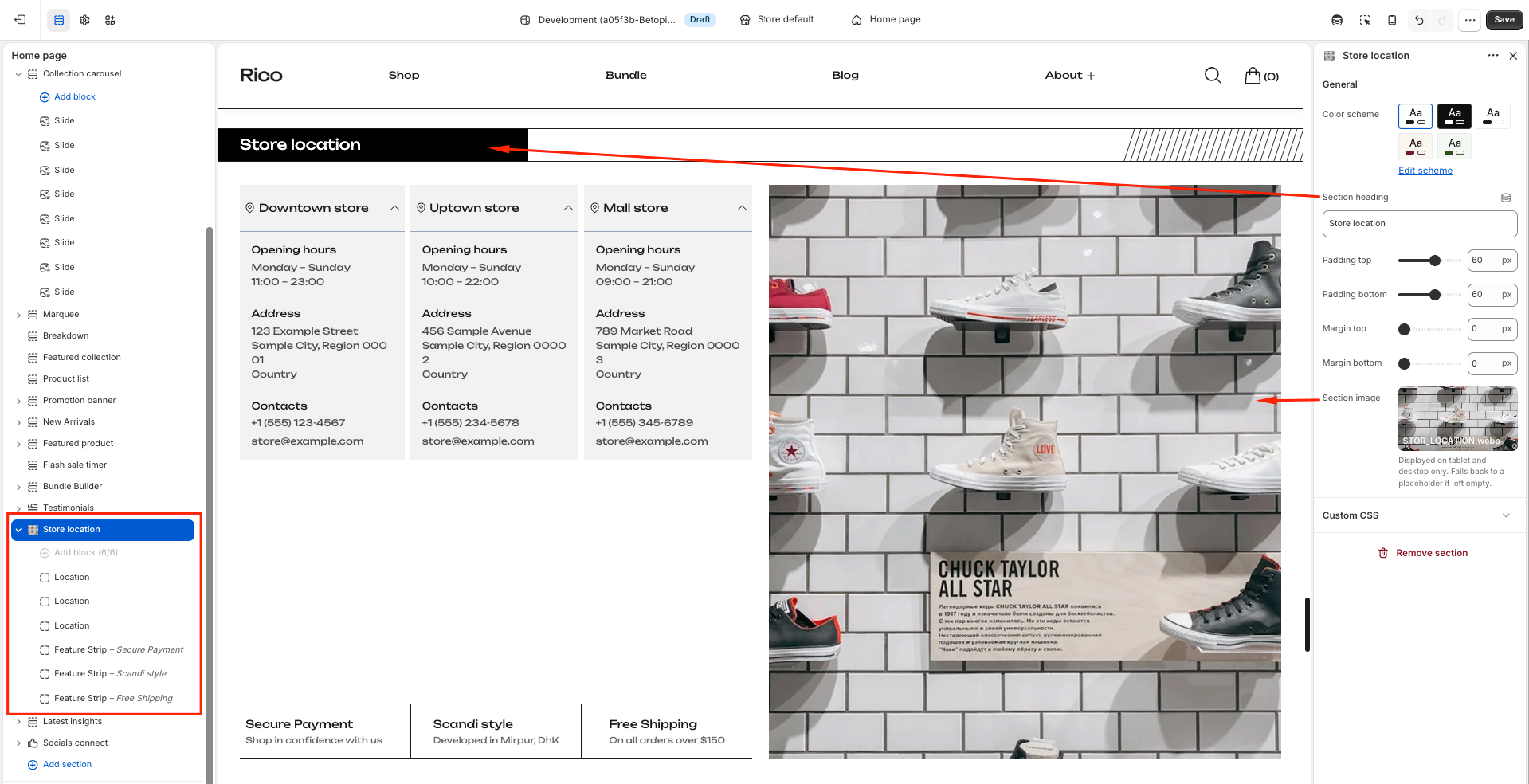Collapse the Collection carousel section

pos(18,74)
